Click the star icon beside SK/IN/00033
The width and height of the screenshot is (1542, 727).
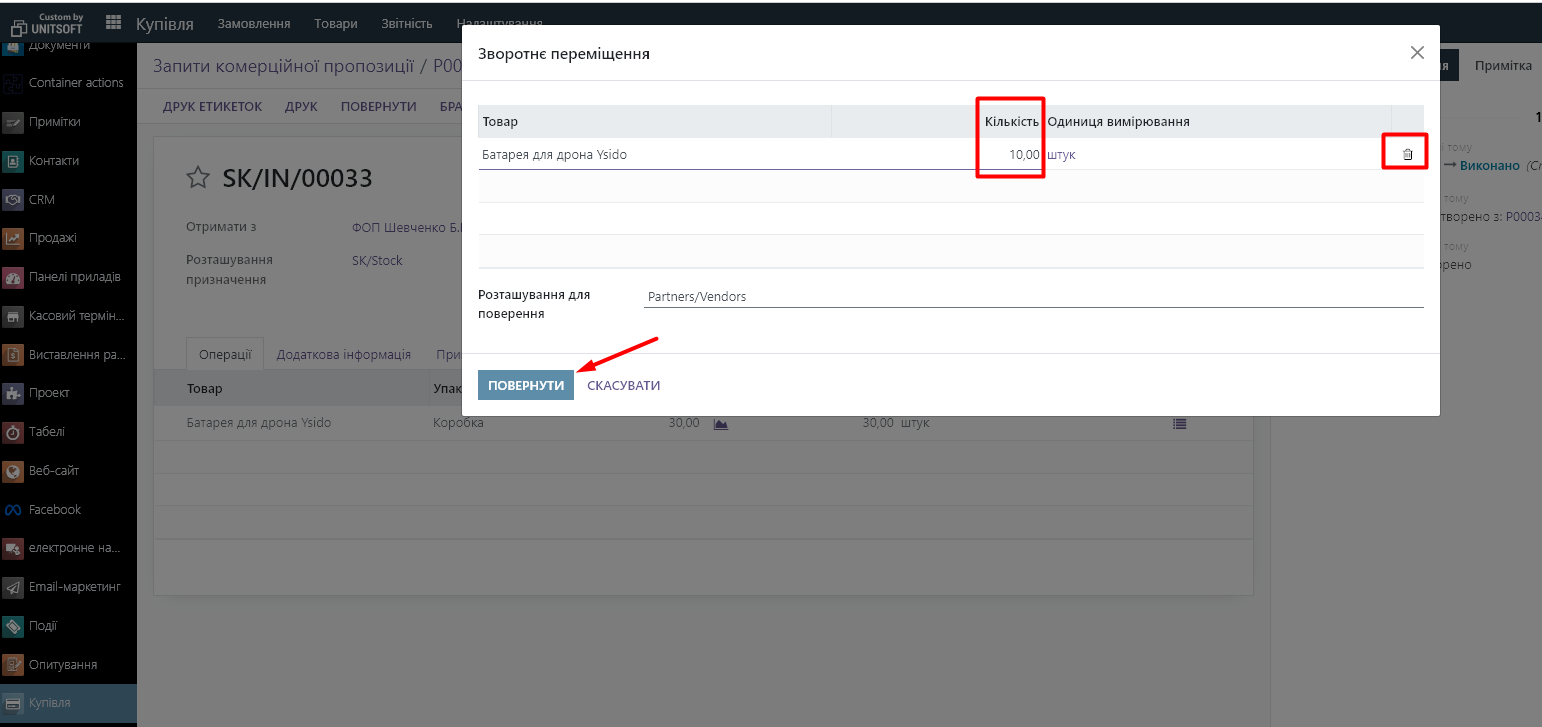point(198,178)
